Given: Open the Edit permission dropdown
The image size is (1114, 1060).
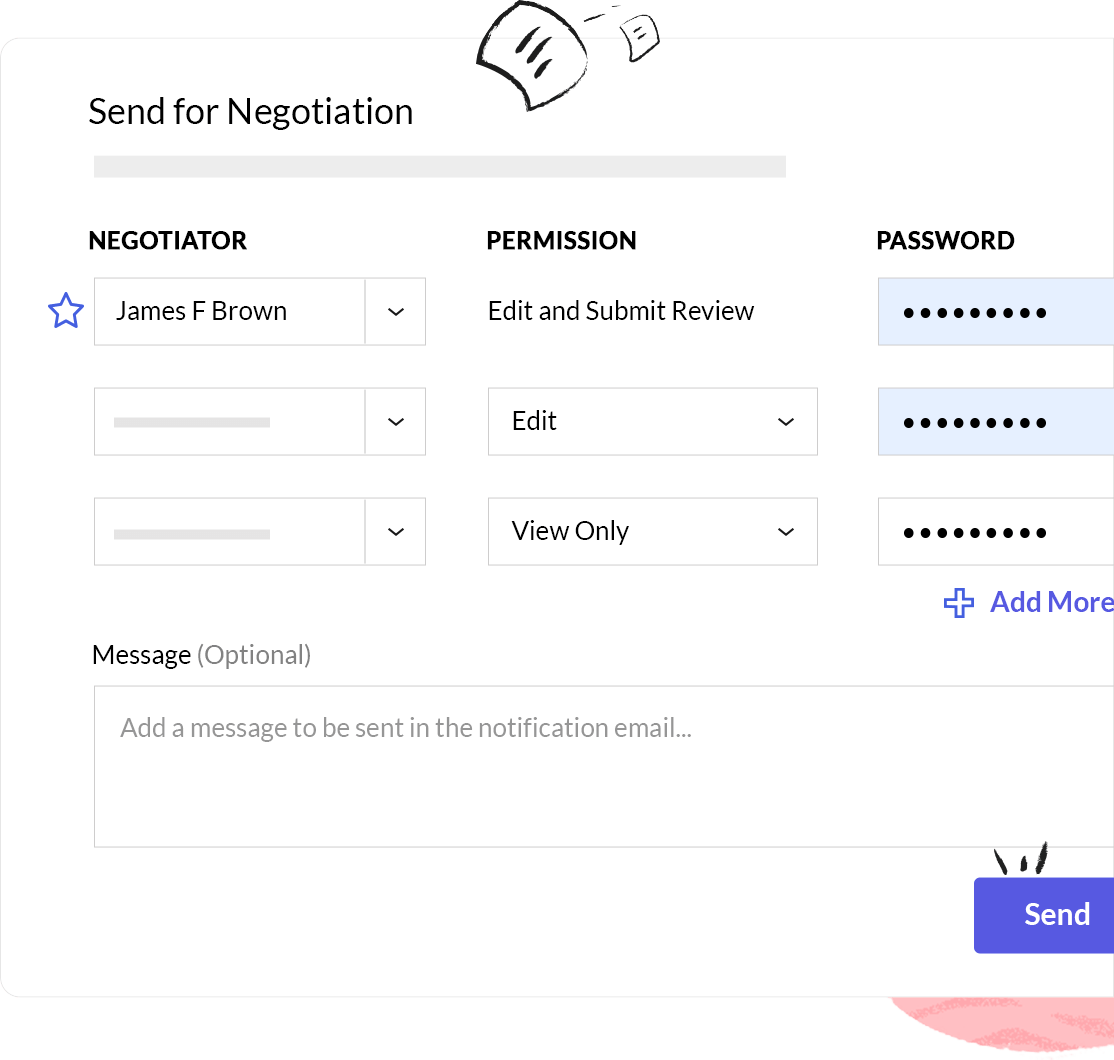Looking at the screenshot, I should coord(652,422).
